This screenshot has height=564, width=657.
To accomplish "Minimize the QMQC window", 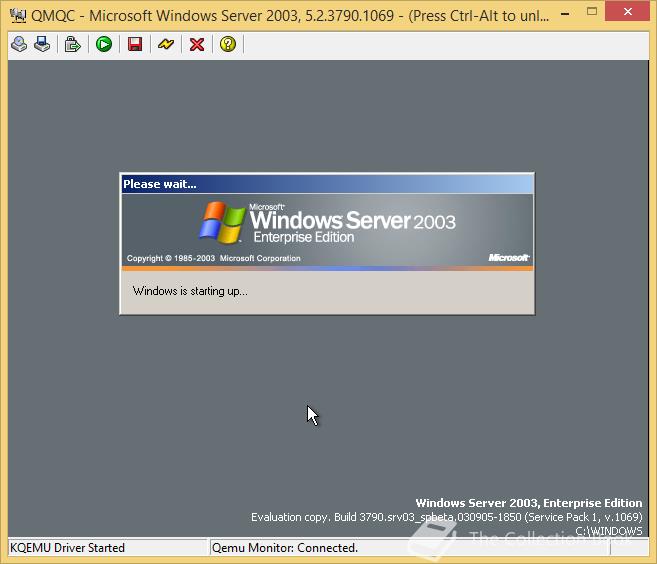I will (x=565, y=14).
